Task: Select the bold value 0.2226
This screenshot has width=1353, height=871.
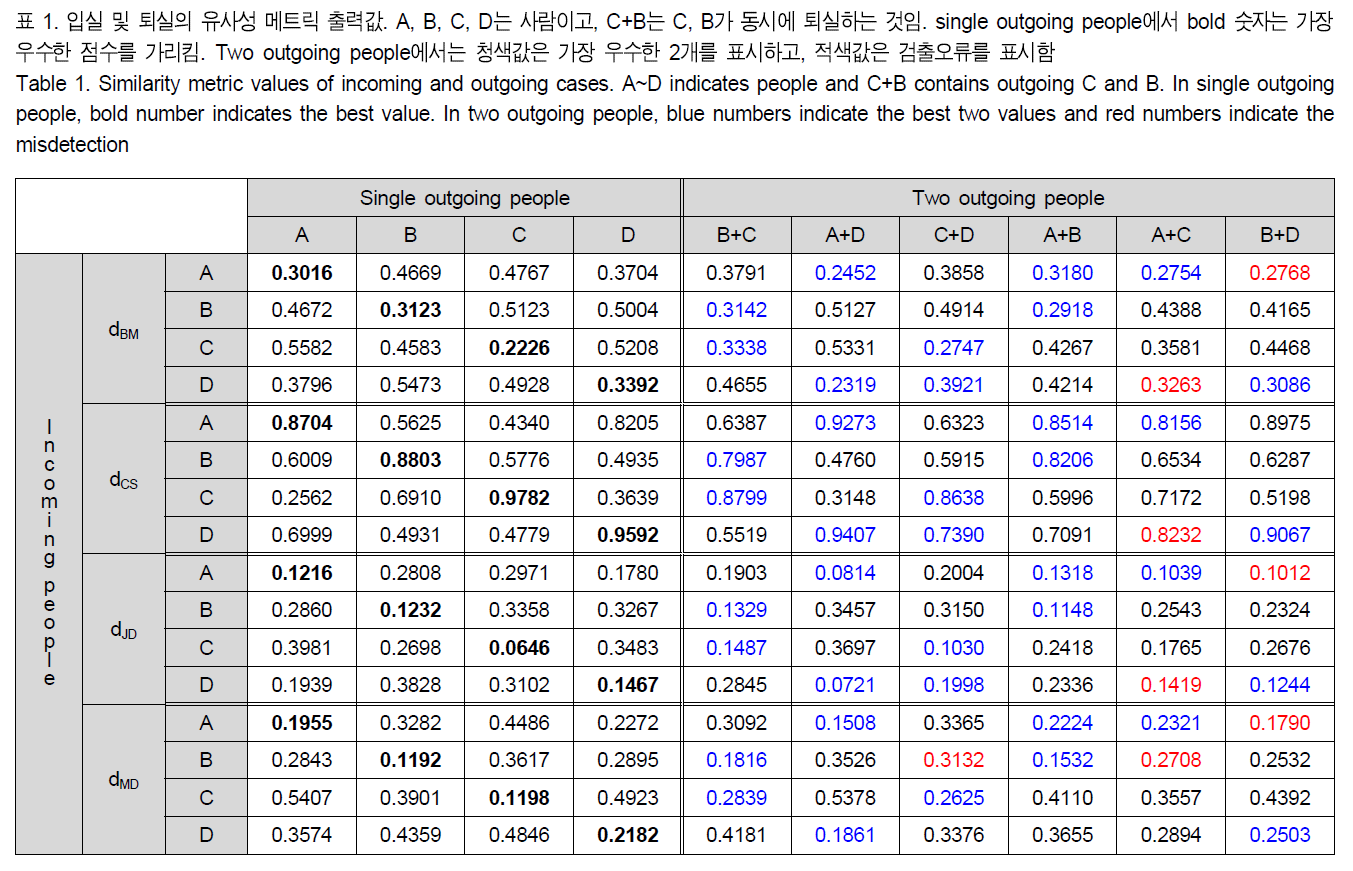Action: [x=519, y=348]
